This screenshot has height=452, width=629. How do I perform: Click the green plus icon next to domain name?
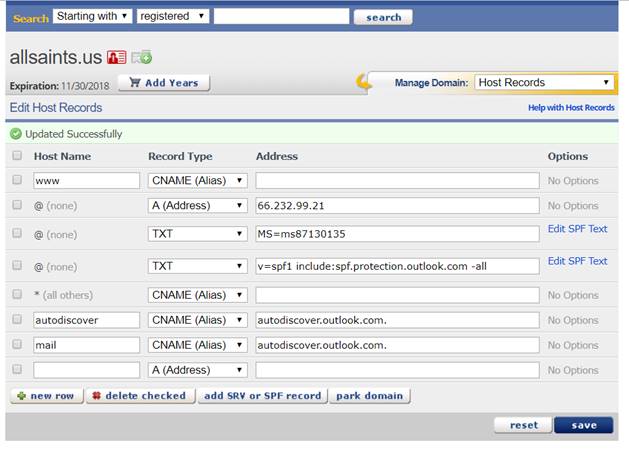(142, 57)
